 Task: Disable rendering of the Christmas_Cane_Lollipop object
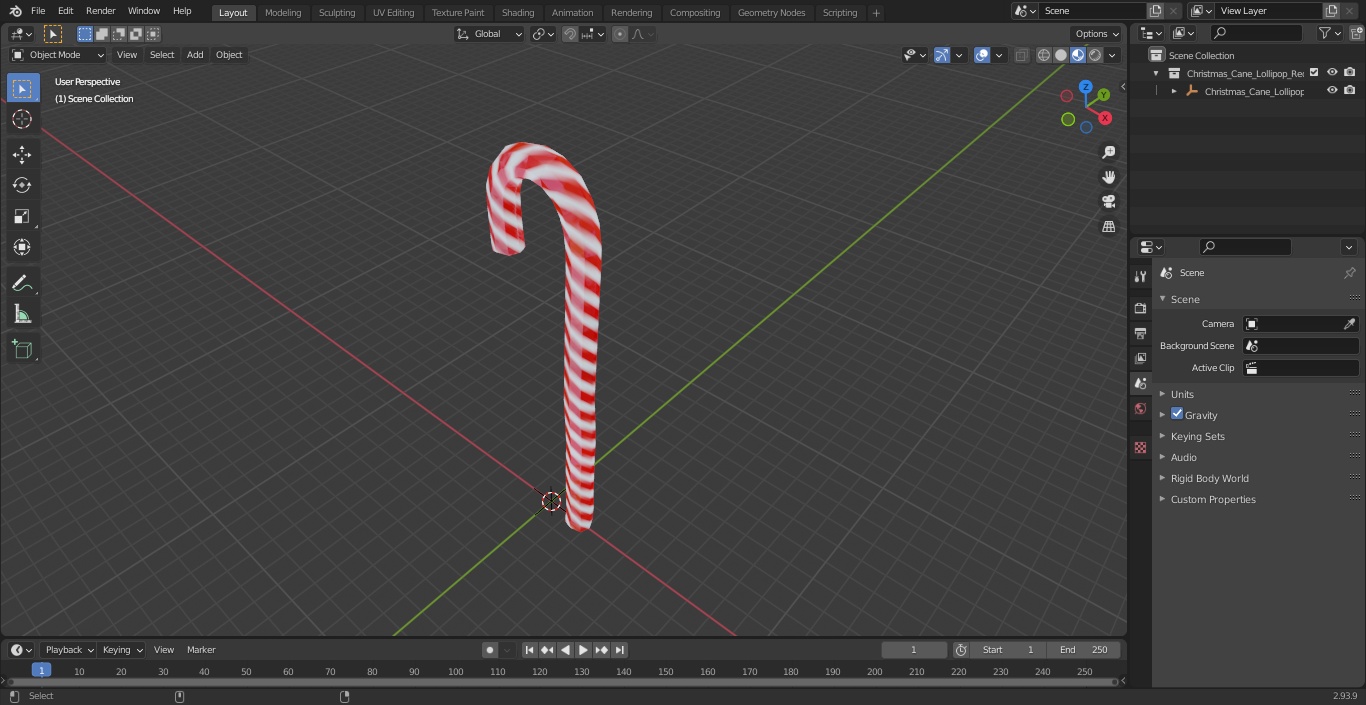[x=1350, y=91]
